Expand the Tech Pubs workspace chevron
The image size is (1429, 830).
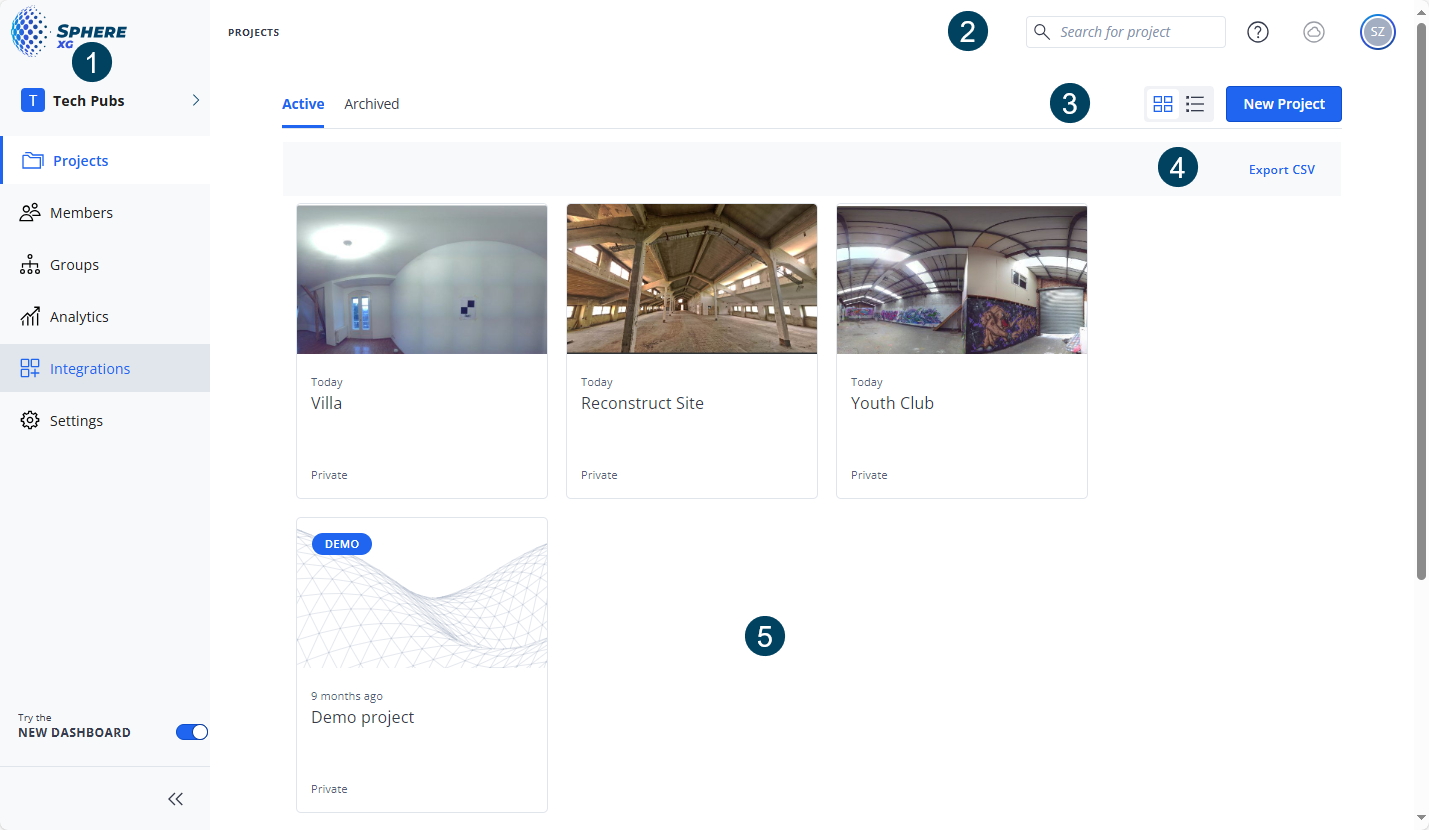[x=196, y=100]
